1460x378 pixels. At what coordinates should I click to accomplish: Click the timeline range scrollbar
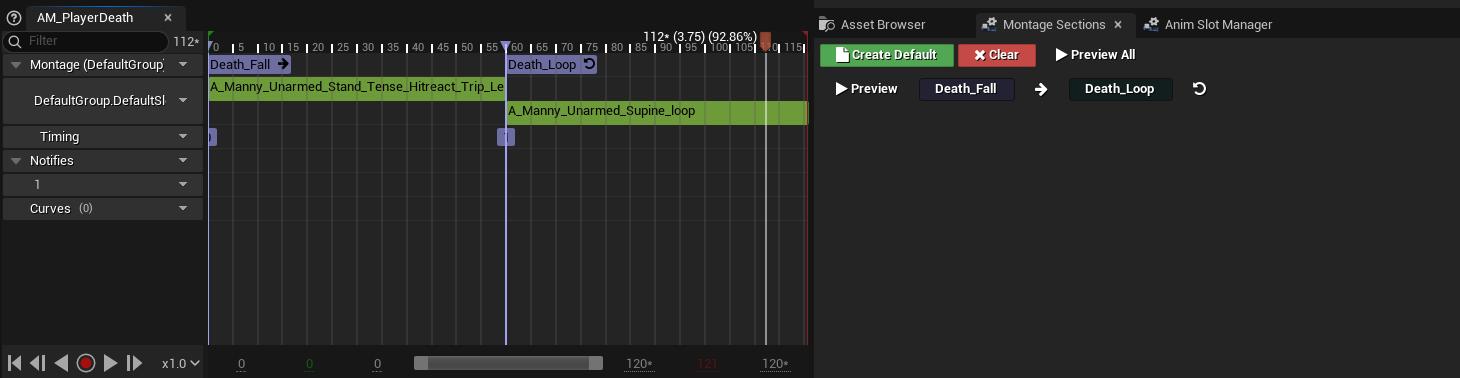pyautogui.click(x=508, y=363)
